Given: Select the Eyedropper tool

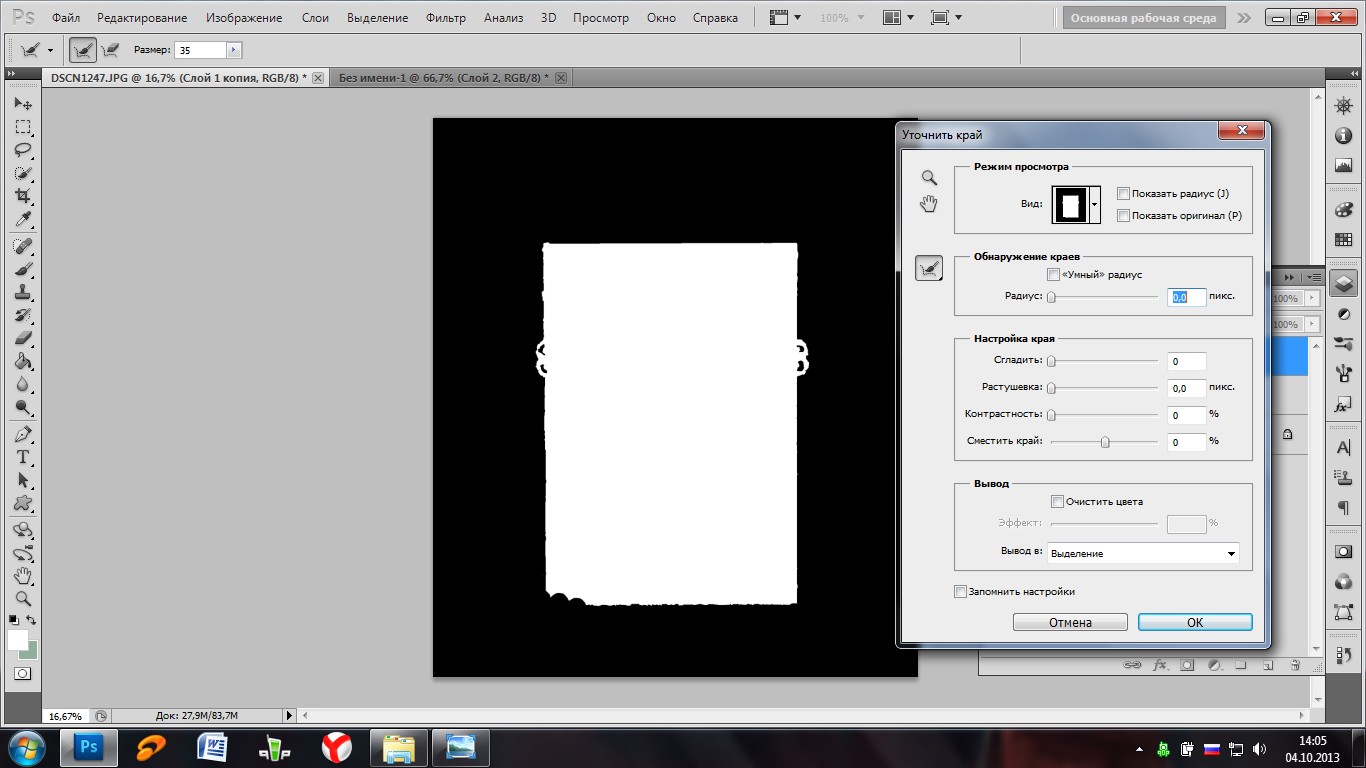Looking at the screenshot, I should (x=23, y=219).
